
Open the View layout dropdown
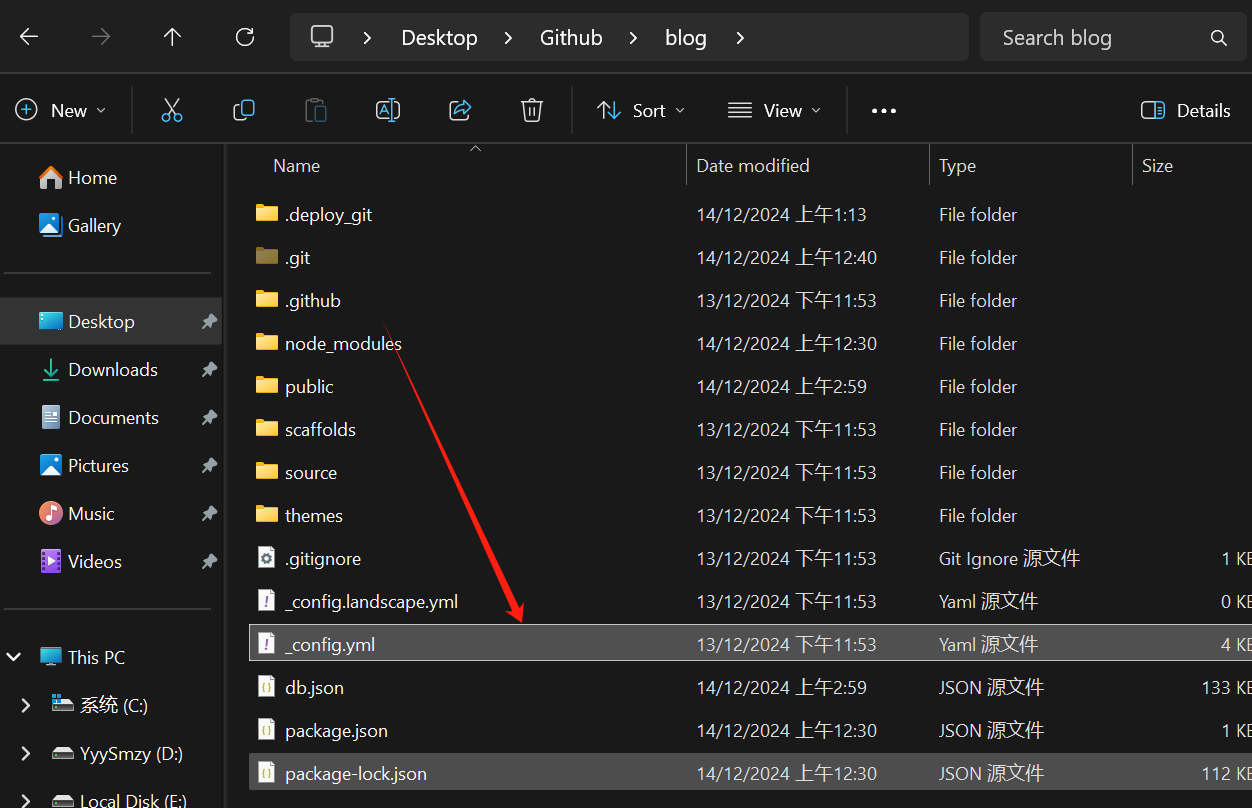pyautogui.click(x=775, y=110)
